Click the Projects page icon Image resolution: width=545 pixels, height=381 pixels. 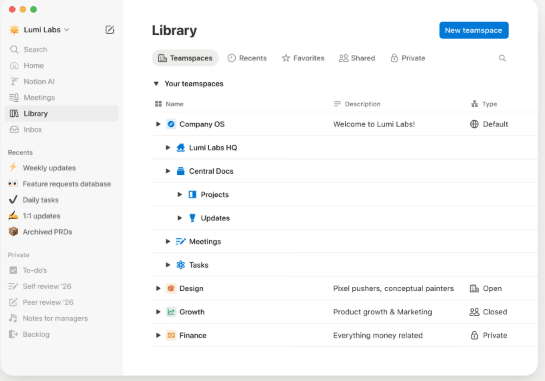(192, 195)
